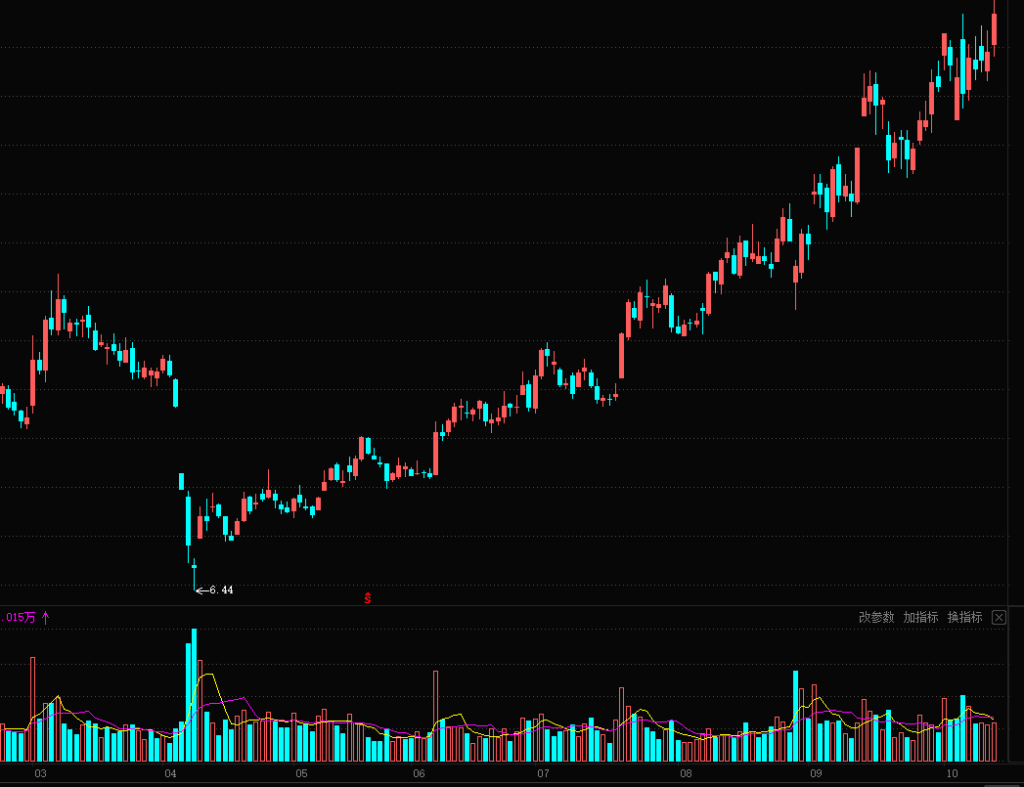Click the 换指标 switch indicator button
The width and height of the screenshot is (1024, 787).
(964, 617)
